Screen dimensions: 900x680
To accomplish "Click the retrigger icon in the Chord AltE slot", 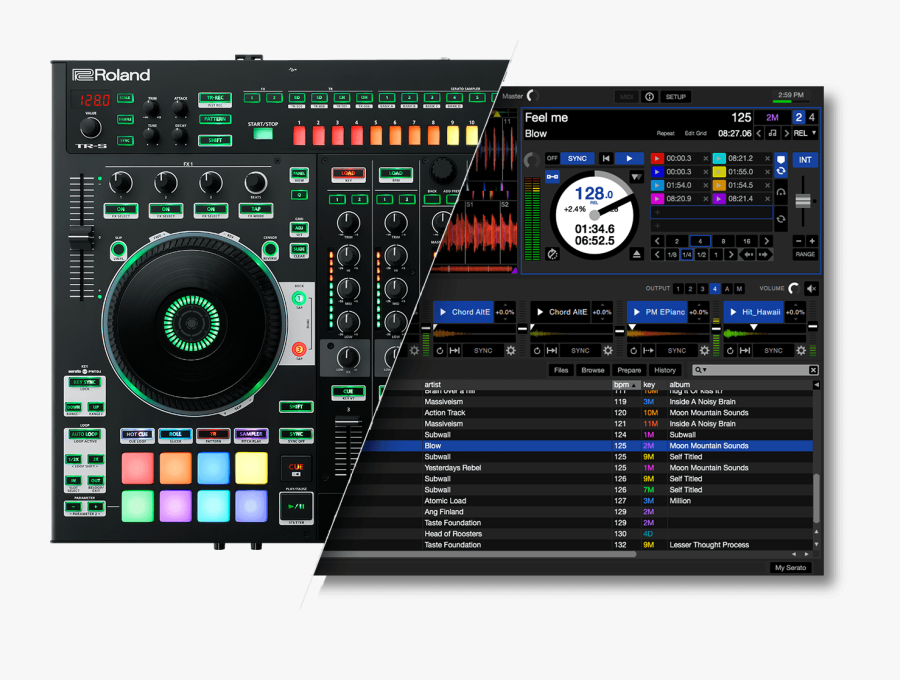I will coord(438,349).
